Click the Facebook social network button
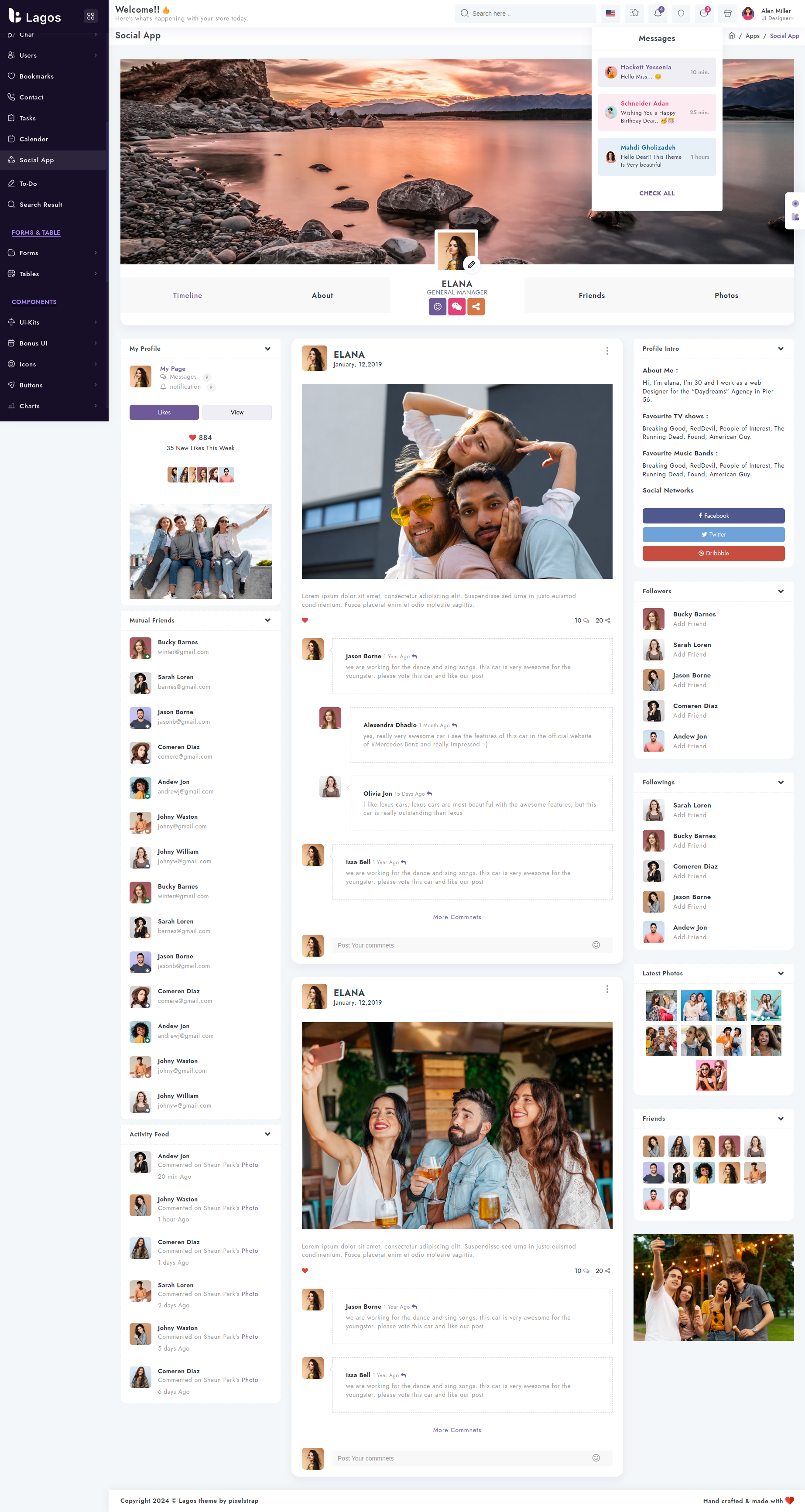805x1512 pixels. point(713,515)
